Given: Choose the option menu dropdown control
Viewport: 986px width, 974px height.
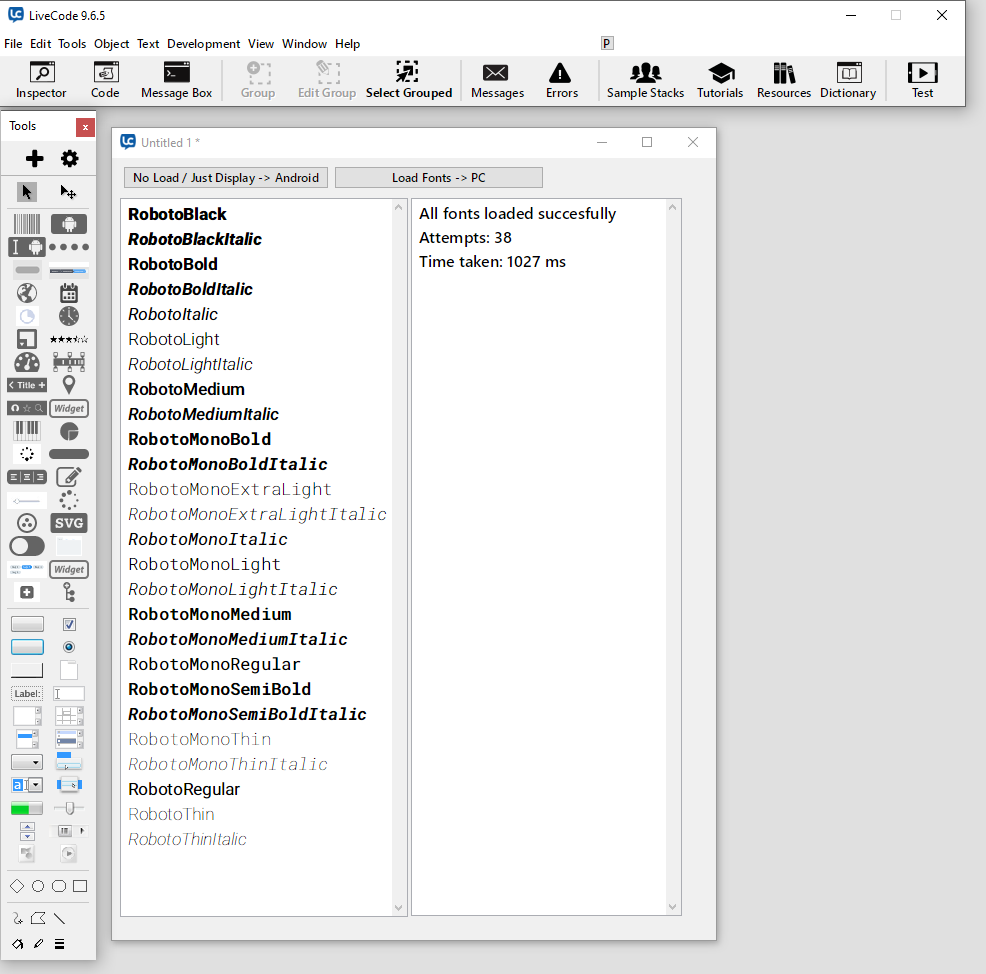Looking at the screenshot, I should pyautogui.click(x=27, y=762).
